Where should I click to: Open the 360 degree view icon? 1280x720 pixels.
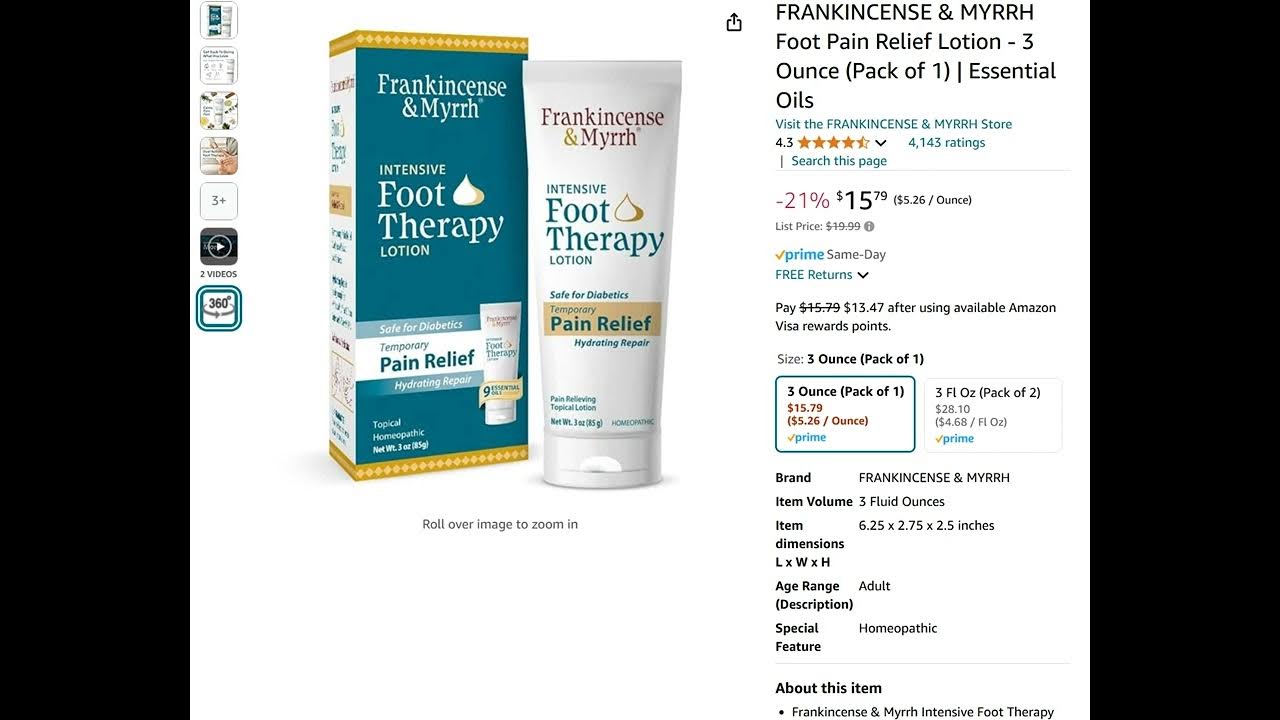tap(219, 309)
